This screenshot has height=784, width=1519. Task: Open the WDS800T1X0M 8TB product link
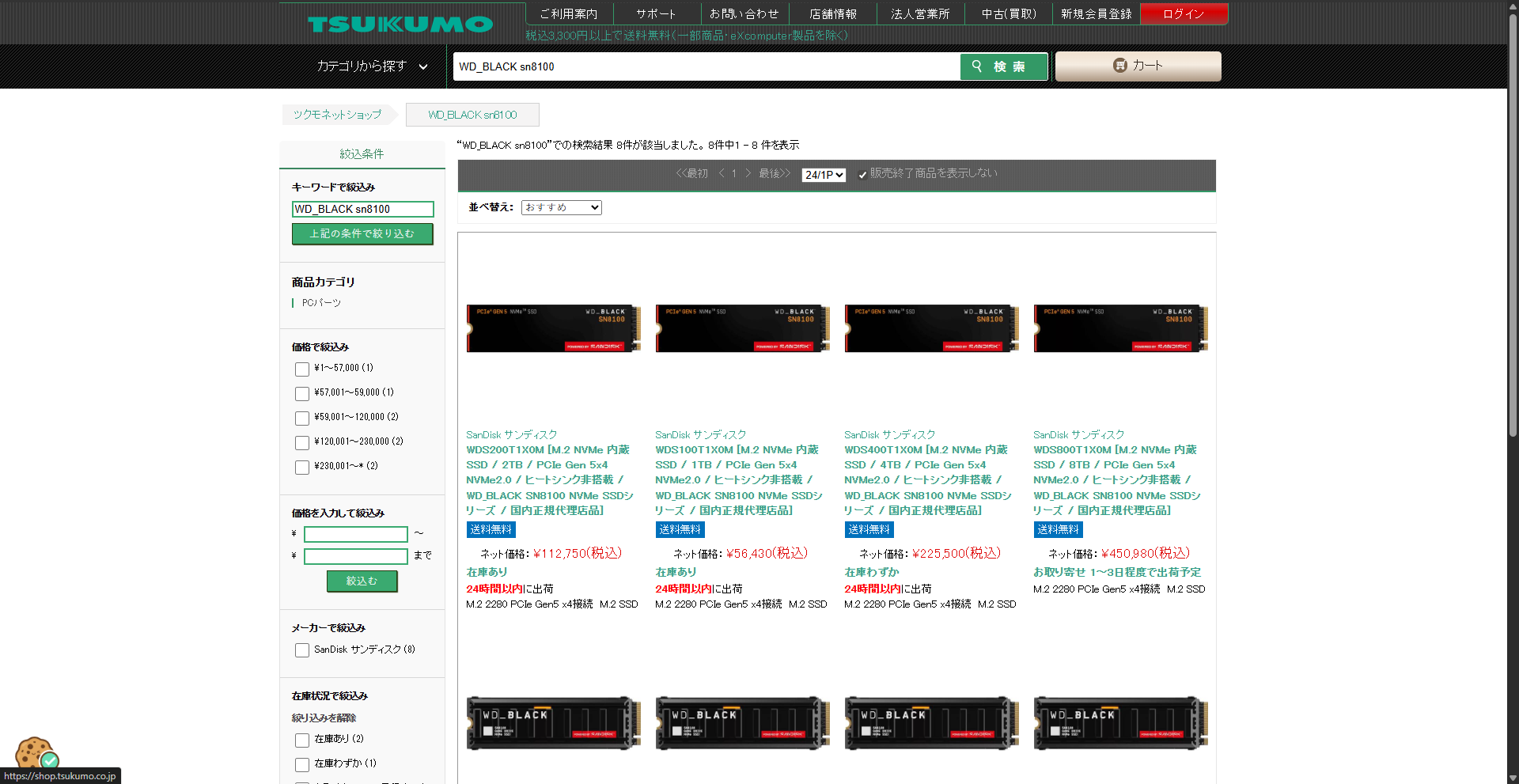tap(1117, 480)
